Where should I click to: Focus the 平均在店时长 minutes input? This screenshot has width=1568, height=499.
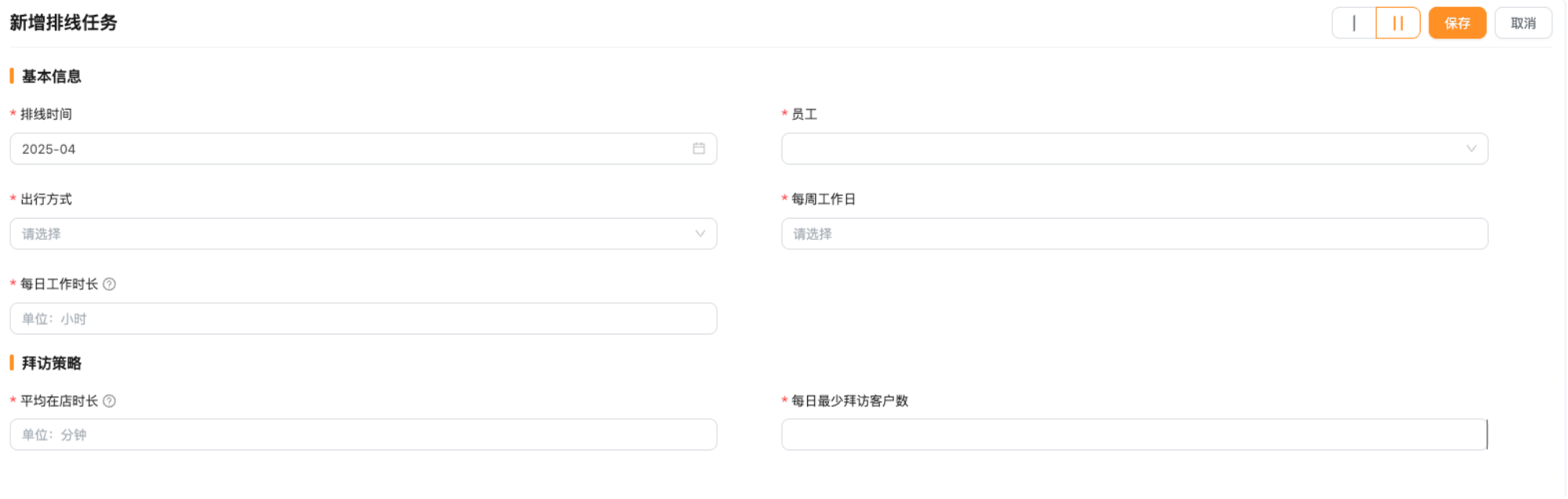pos(363,435)
